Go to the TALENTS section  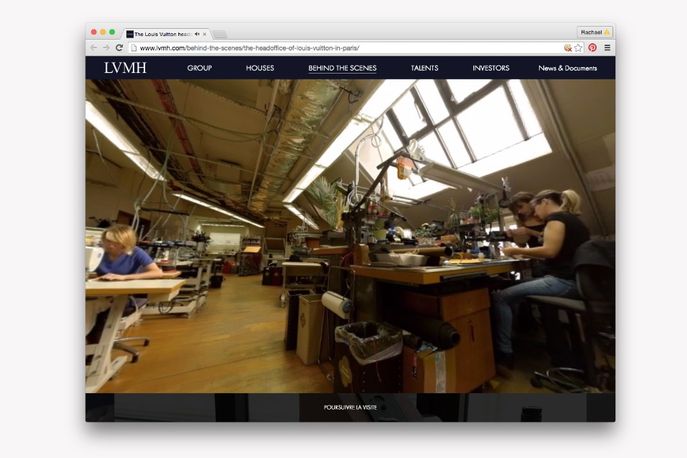[424, 68]
